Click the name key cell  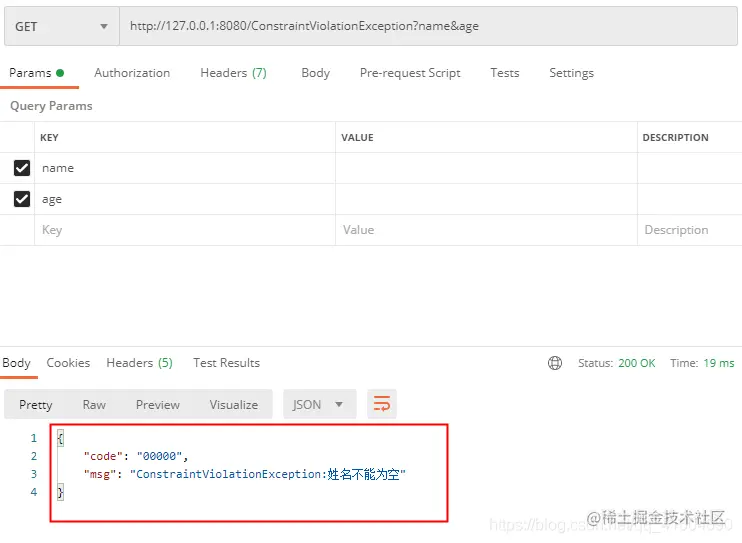coord(185,168)
